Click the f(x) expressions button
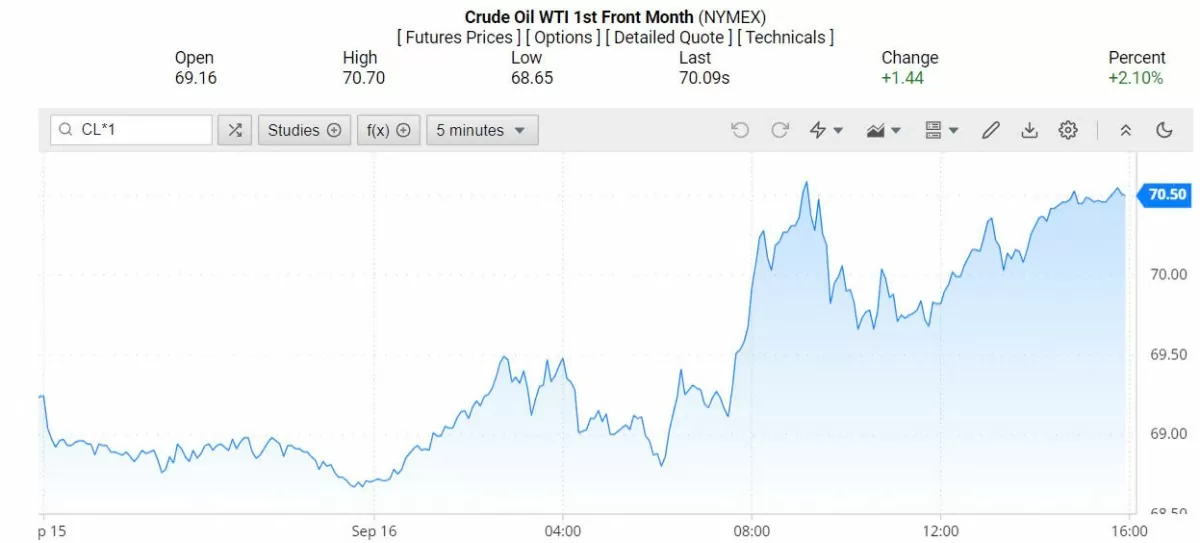The width and height of the screenshot is (1200, 543). 389,130
